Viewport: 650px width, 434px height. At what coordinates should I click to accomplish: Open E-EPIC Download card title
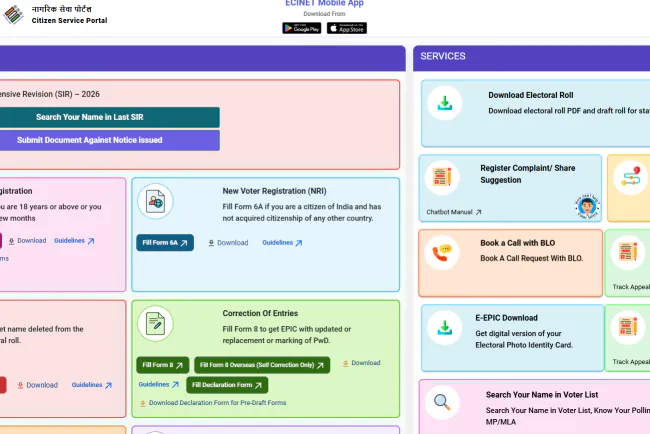coord(506,318)
